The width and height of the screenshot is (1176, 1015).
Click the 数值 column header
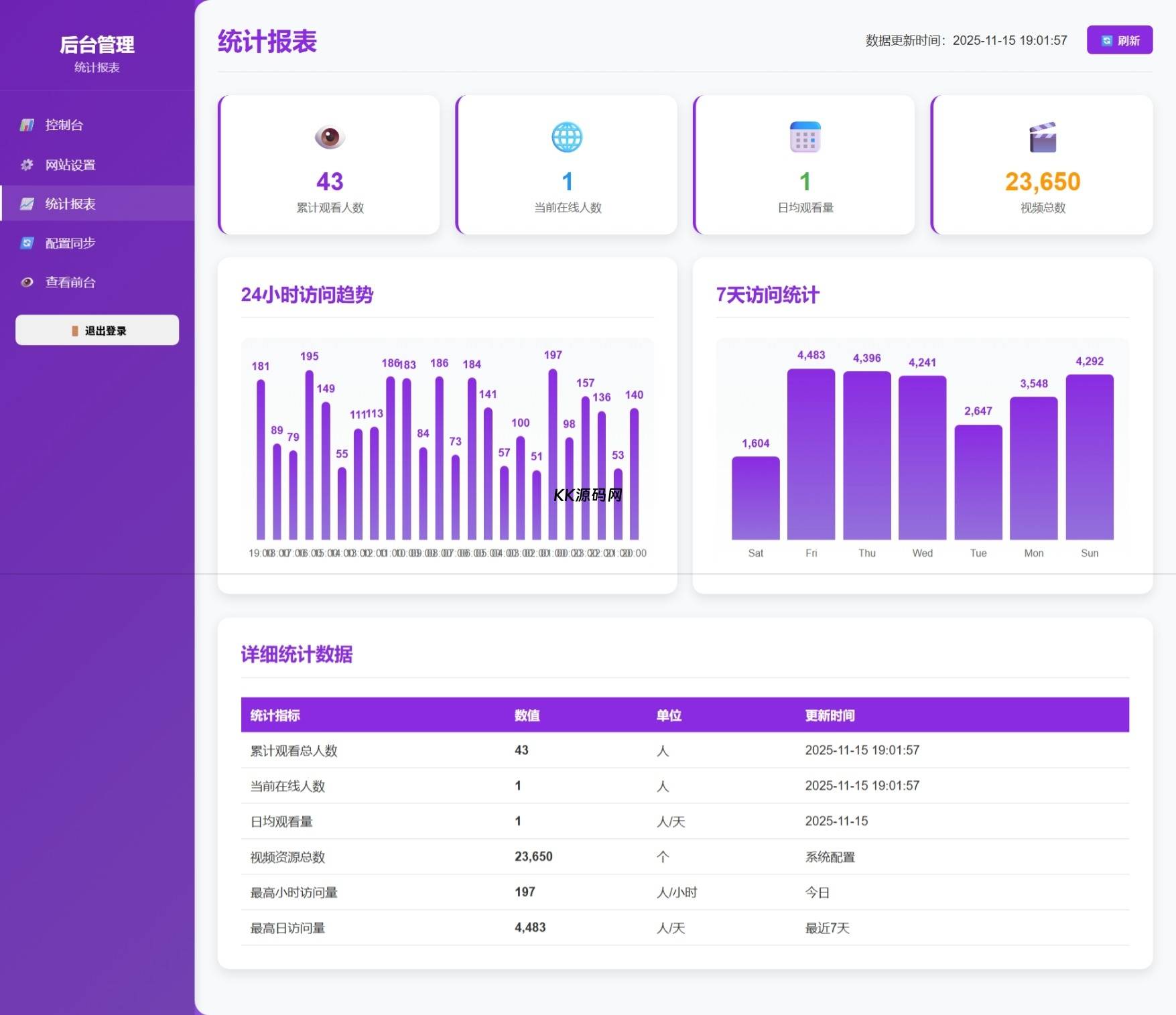click(527, 716)
